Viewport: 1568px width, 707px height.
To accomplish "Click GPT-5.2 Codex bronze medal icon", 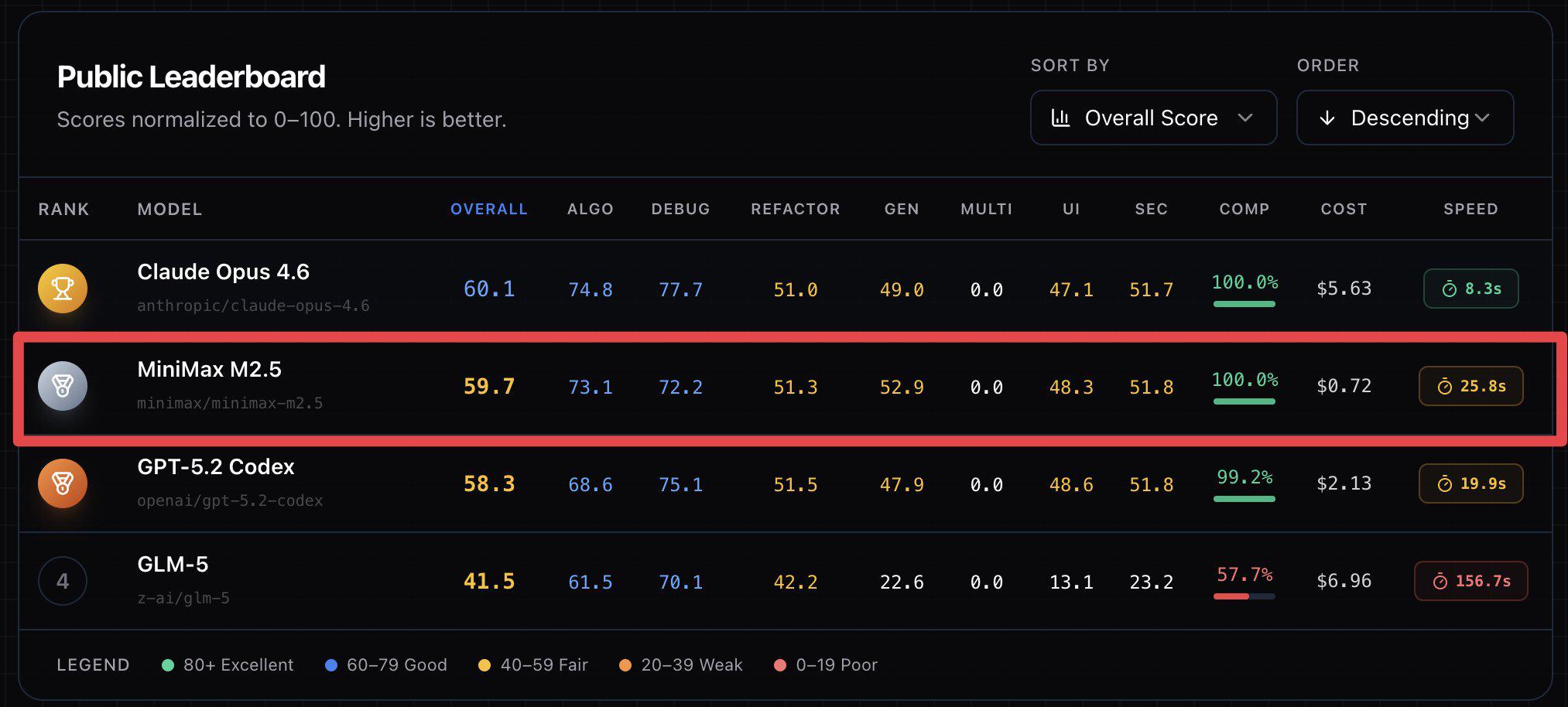I will click(x=63, y=483).
